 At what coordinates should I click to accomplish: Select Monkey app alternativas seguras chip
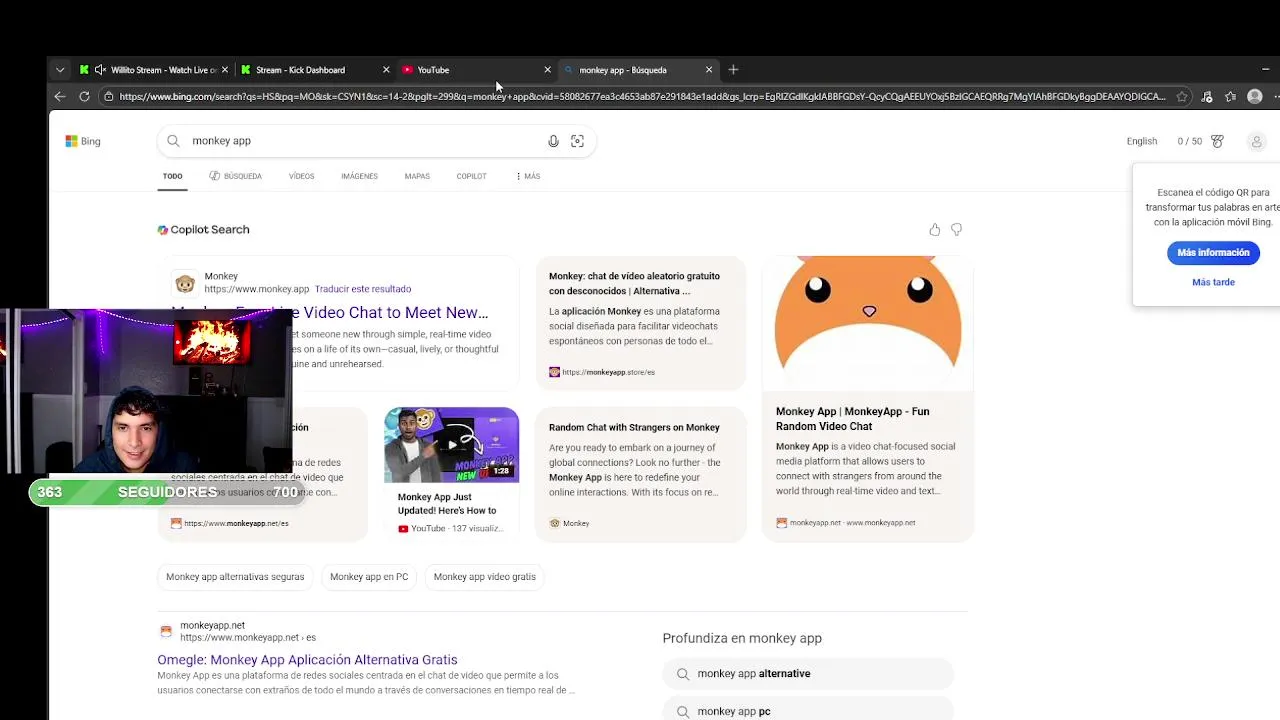coord(235,577)
